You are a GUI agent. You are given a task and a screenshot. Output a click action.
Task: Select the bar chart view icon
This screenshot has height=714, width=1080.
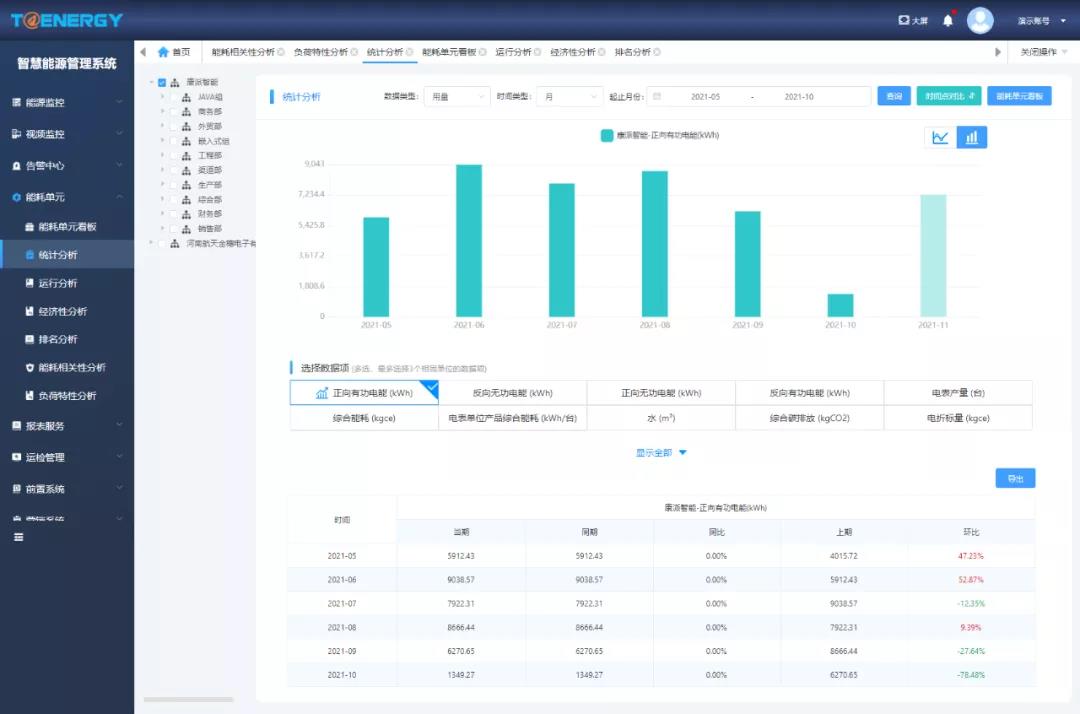coord(972,137)
